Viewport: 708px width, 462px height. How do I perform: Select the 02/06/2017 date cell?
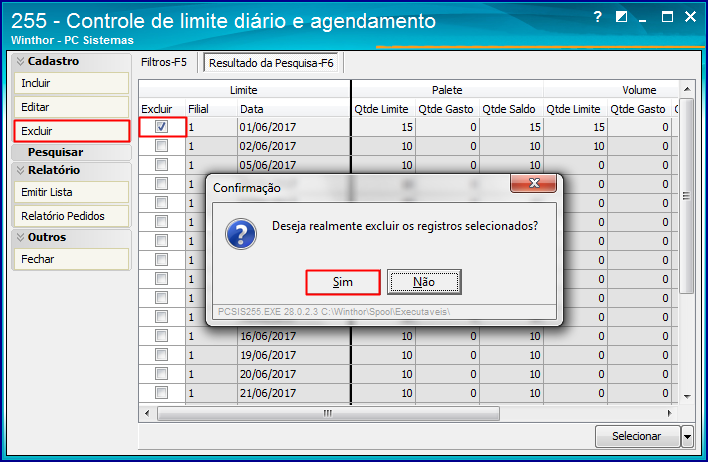point(293,146)
